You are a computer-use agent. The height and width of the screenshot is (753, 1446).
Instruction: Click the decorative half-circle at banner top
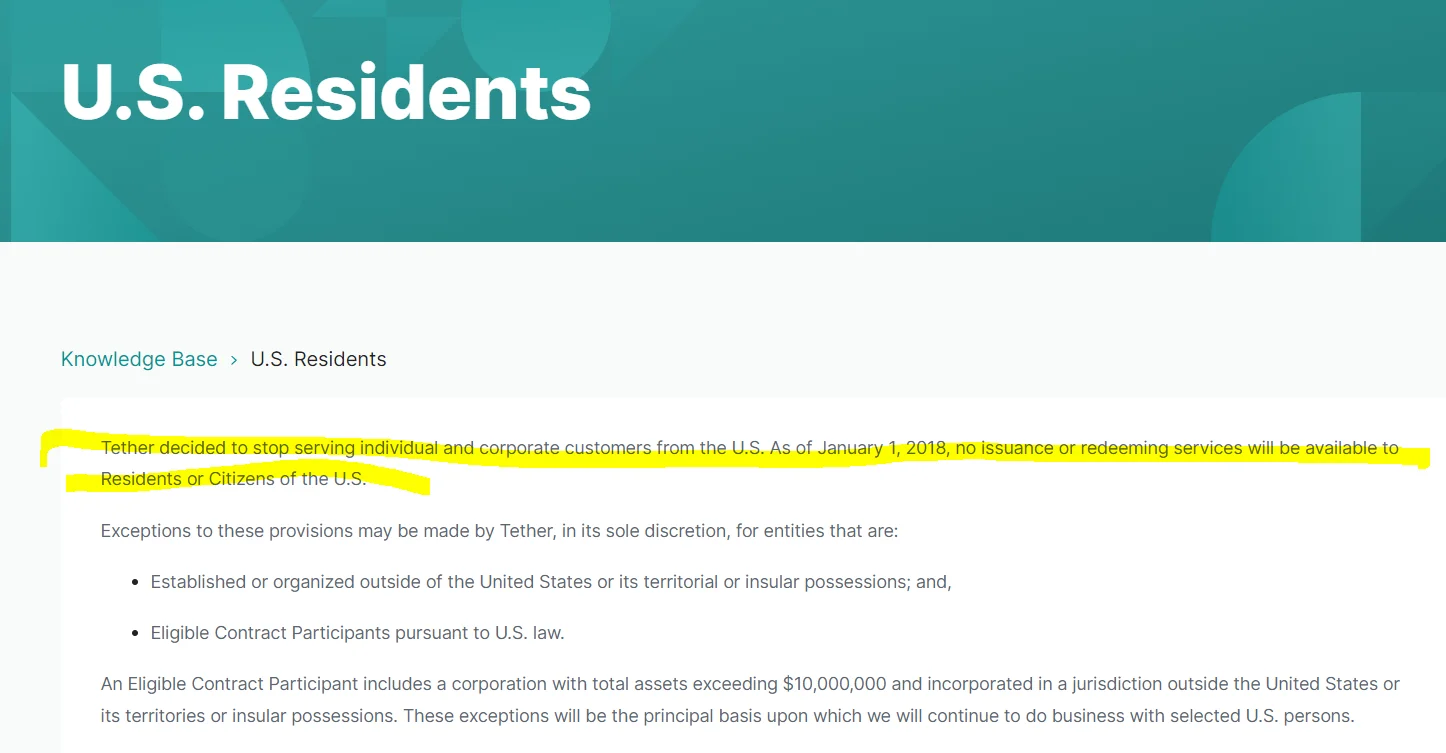536,35
